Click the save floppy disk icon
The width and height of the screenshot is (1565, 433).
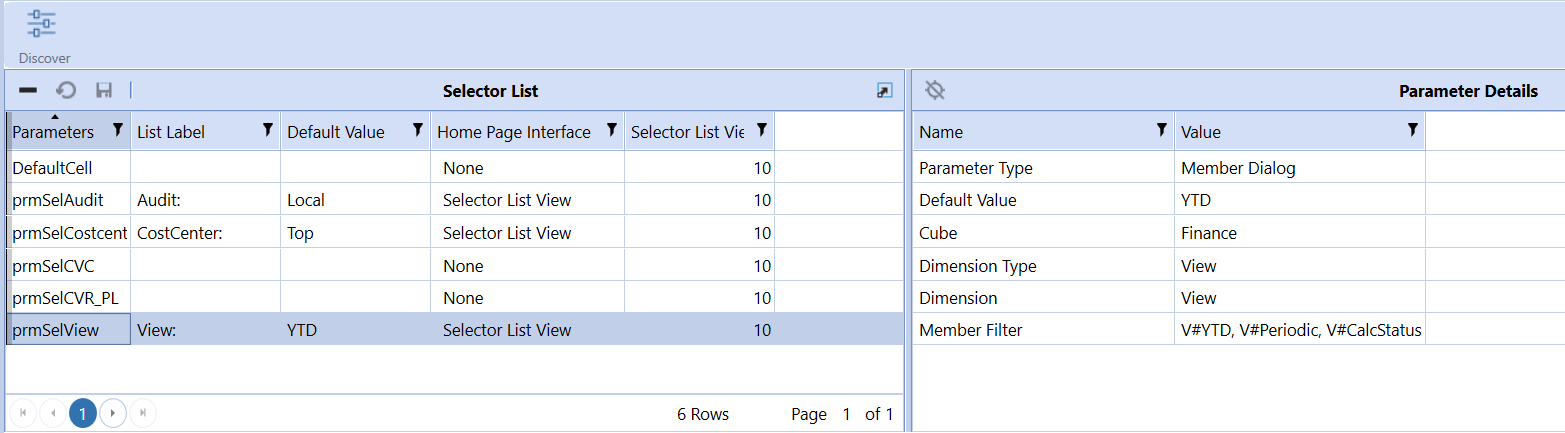(104, 91)
